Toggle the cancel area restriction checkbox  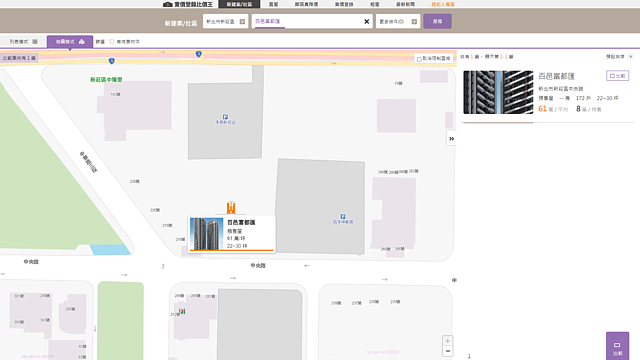point(419,59)
